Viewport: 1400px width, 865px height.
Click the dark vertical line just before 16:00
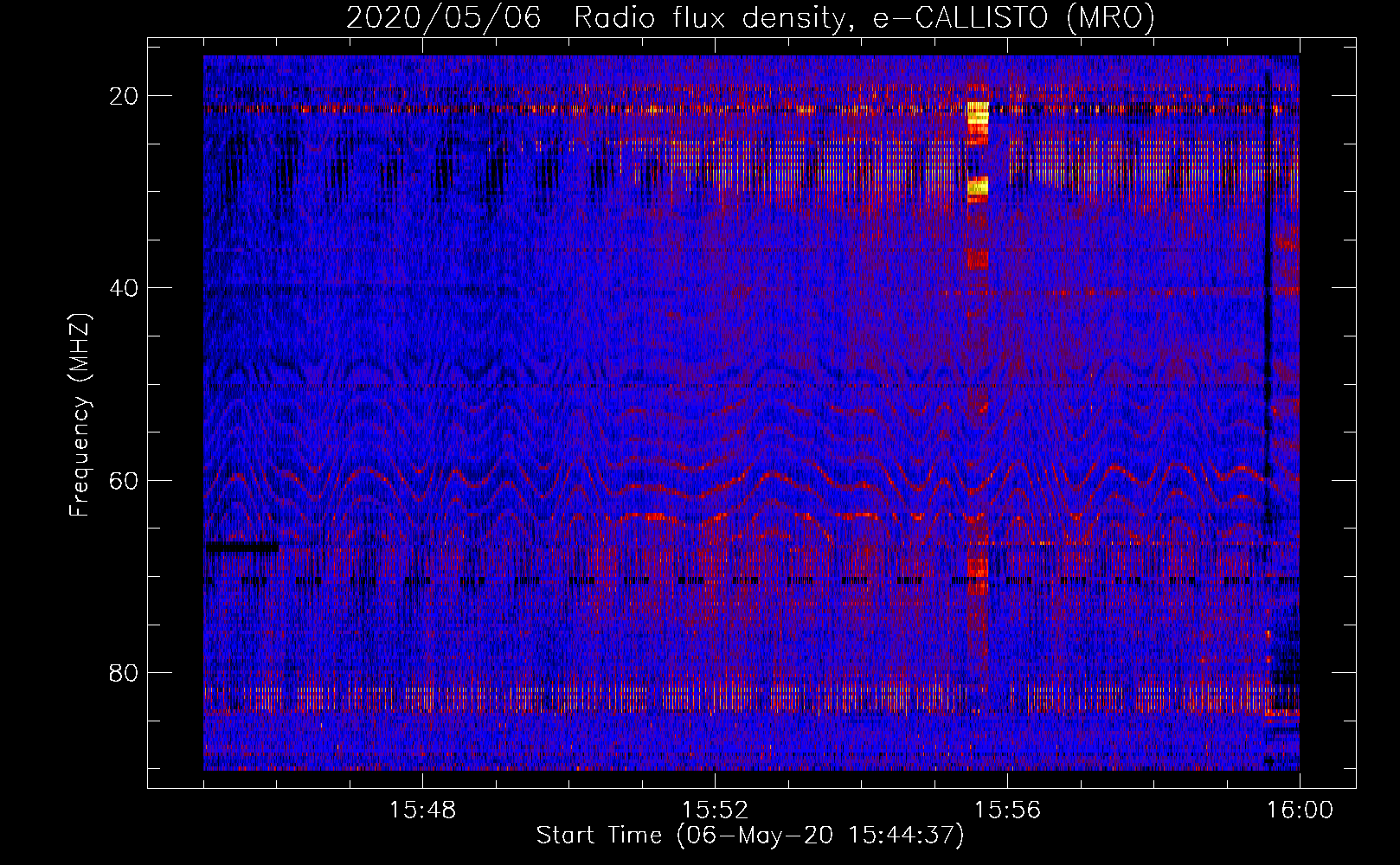click(x=1268, y=298)
